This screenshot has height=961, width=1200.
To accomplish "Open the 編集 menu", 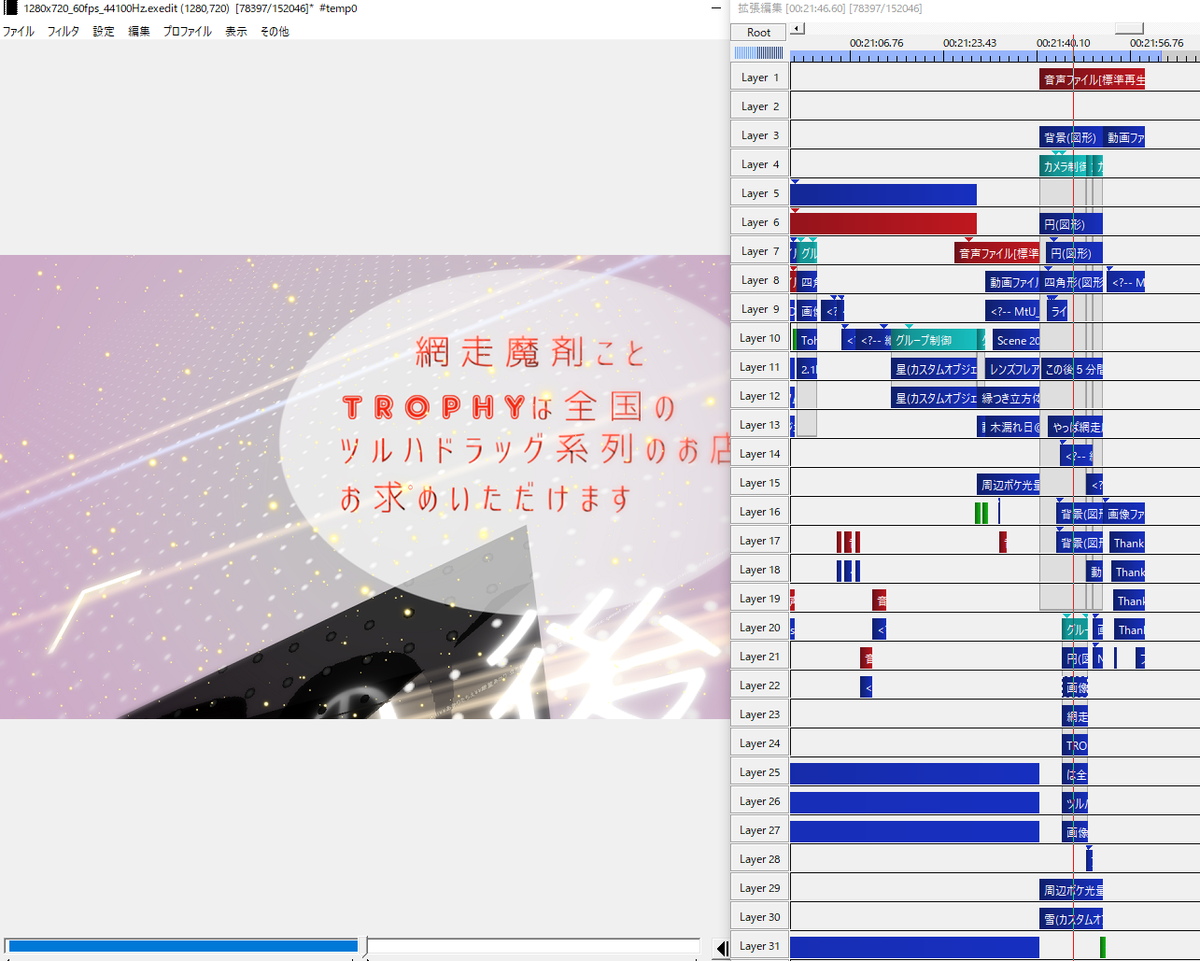I will (139, 31).
